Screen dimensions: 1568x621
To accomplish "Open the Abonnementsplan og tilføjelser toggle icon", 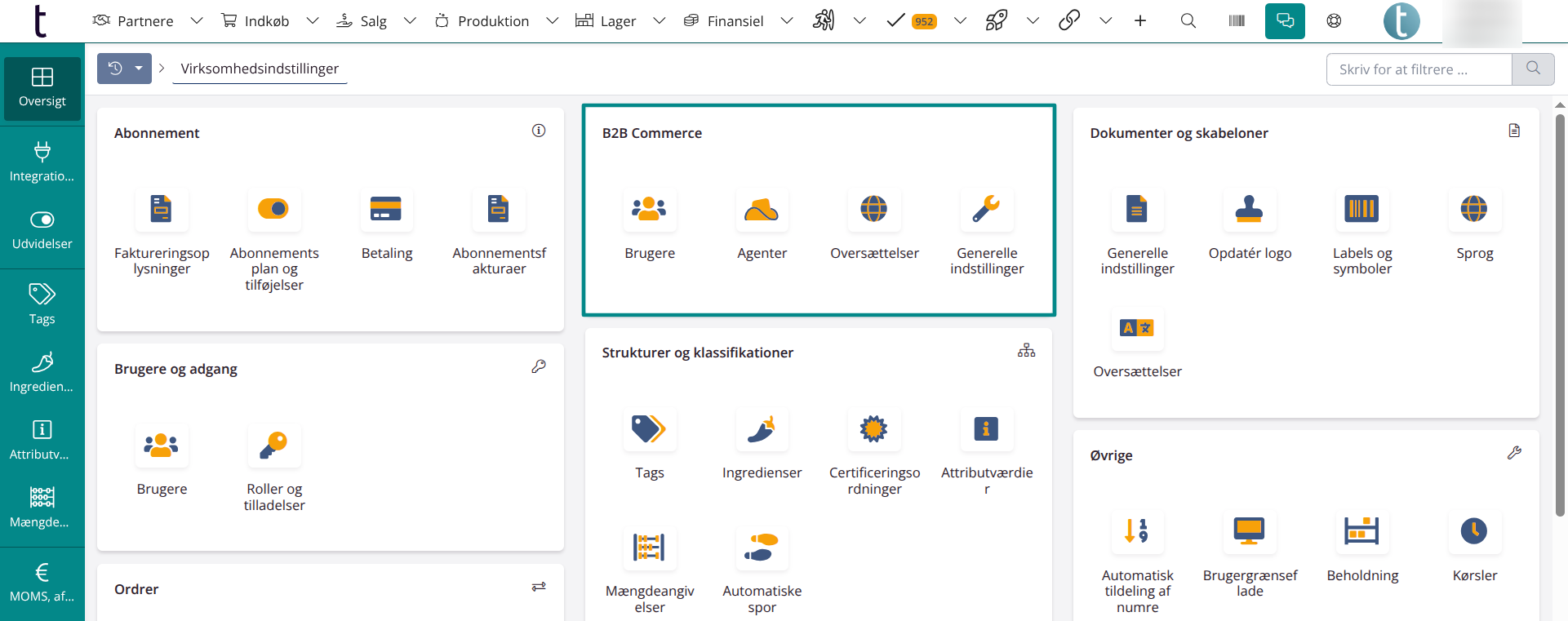I will [273, 210].
